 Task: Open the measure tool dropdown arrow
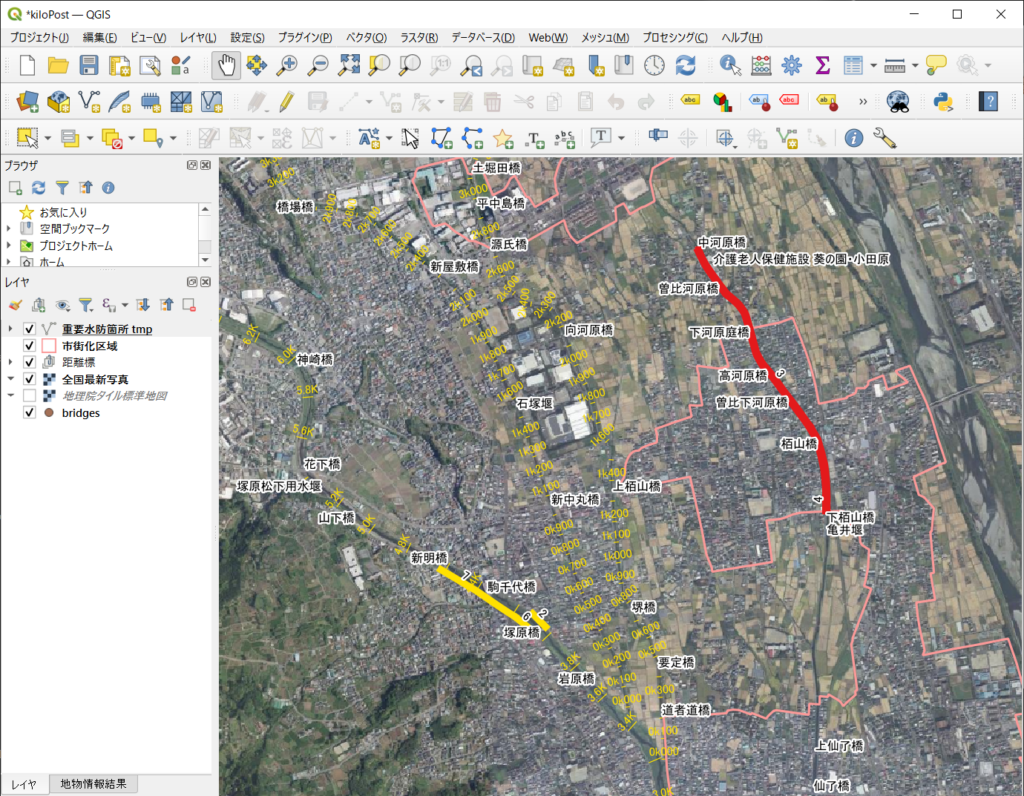pos(914,65)
